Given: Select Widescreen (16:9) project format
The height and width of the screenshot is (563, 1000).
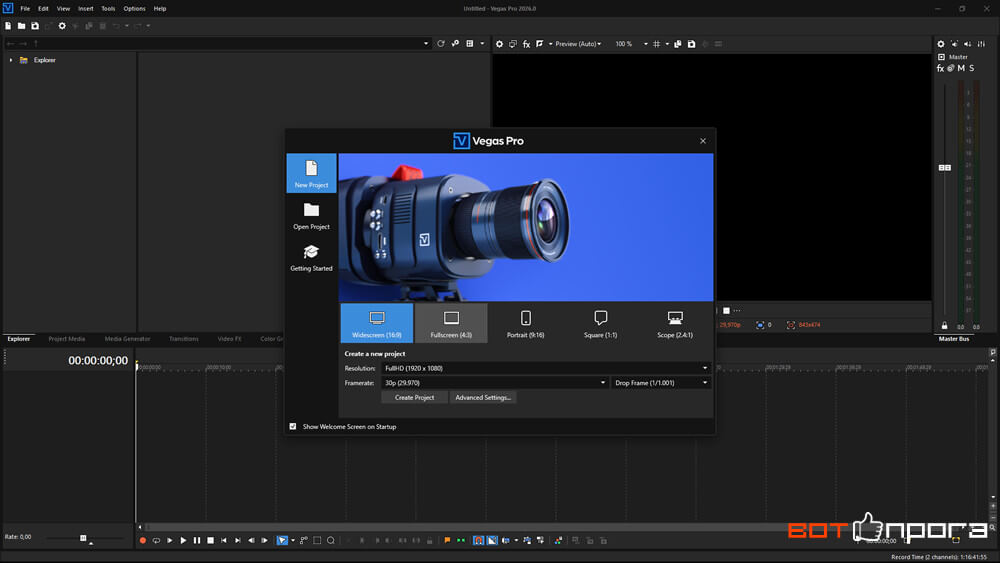Looking at the screenshot, I should (377, 323).
